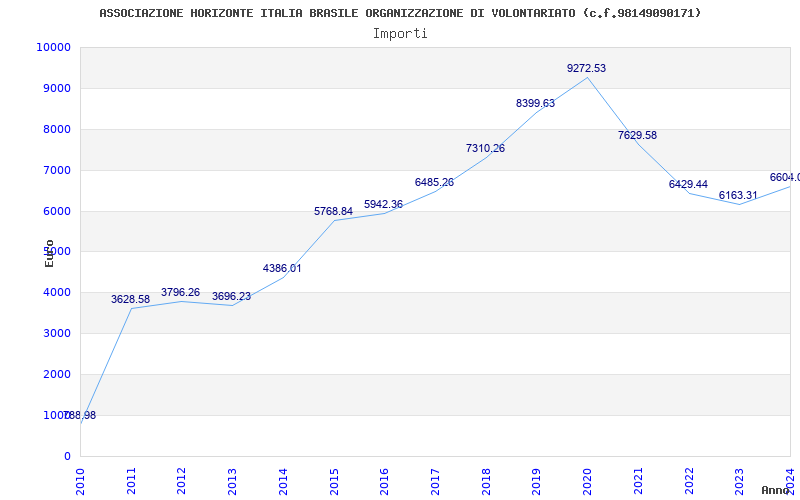Click the 2018 x-axis year label
The width and height of the screenshot is (800, 500).
pyautogui.click(x=486, y=481)
